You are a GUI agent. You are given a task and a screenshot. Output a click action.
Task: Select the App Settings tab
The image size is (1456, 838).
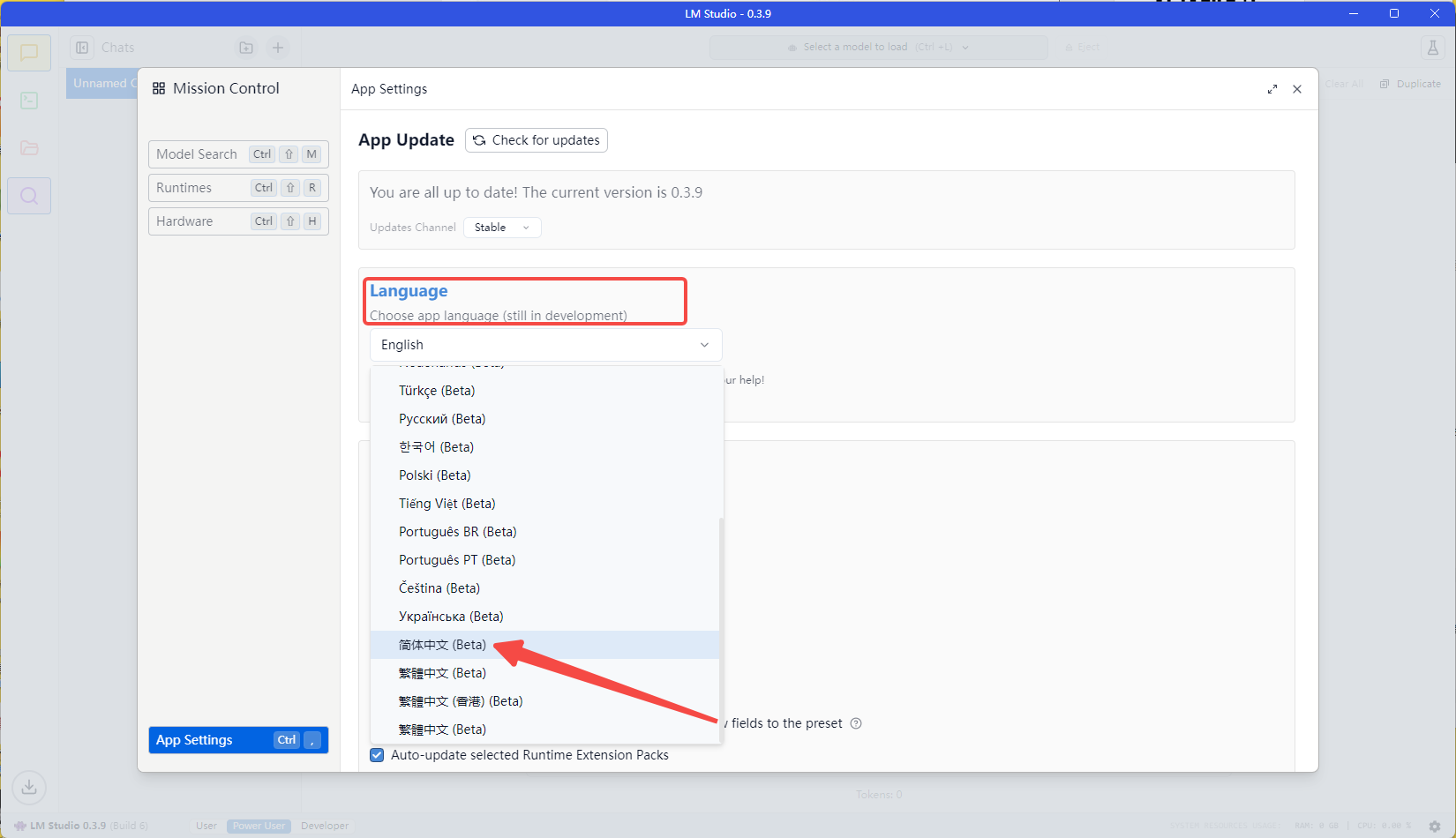pos(238,740)
